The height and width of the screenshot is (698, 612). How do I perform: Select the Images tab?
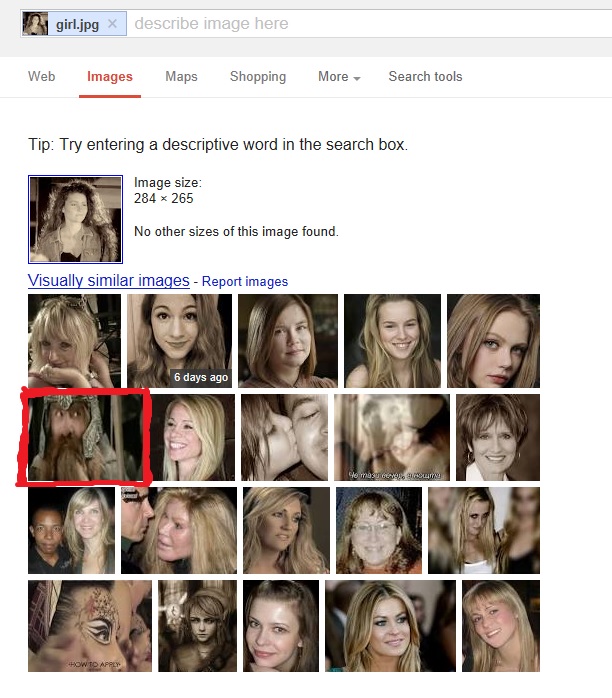(110, 76)
